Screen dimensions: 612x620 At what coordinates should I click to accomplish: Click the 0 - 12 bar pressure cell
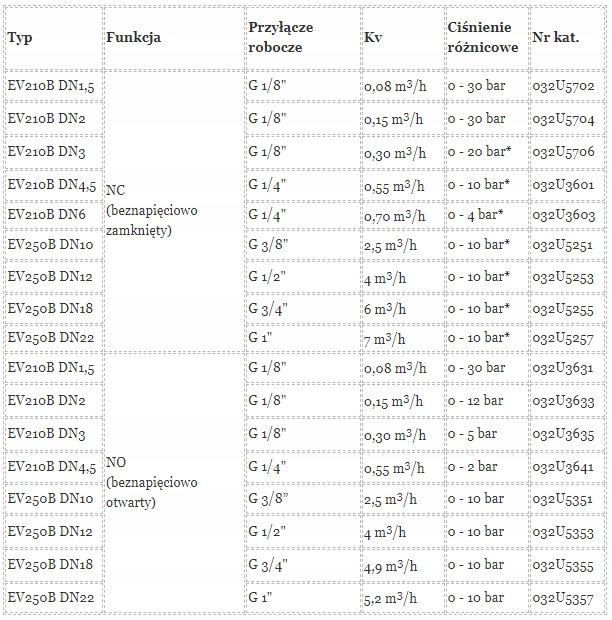click(x=476, y=401)
